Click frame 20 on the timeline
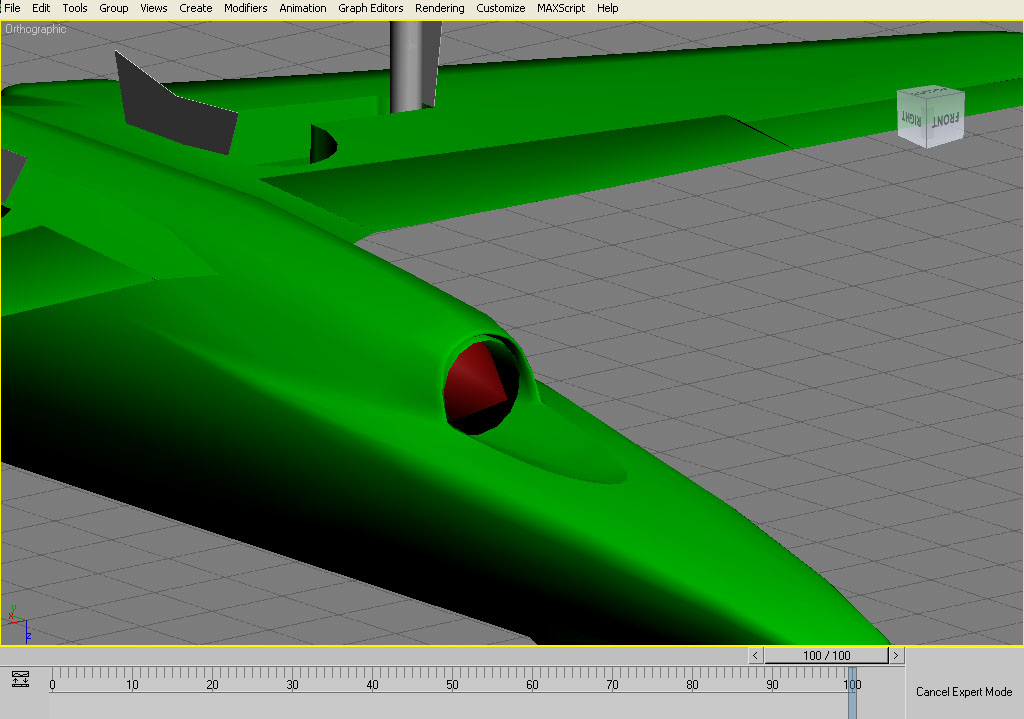1024x719 pixels. click(212, 685)
